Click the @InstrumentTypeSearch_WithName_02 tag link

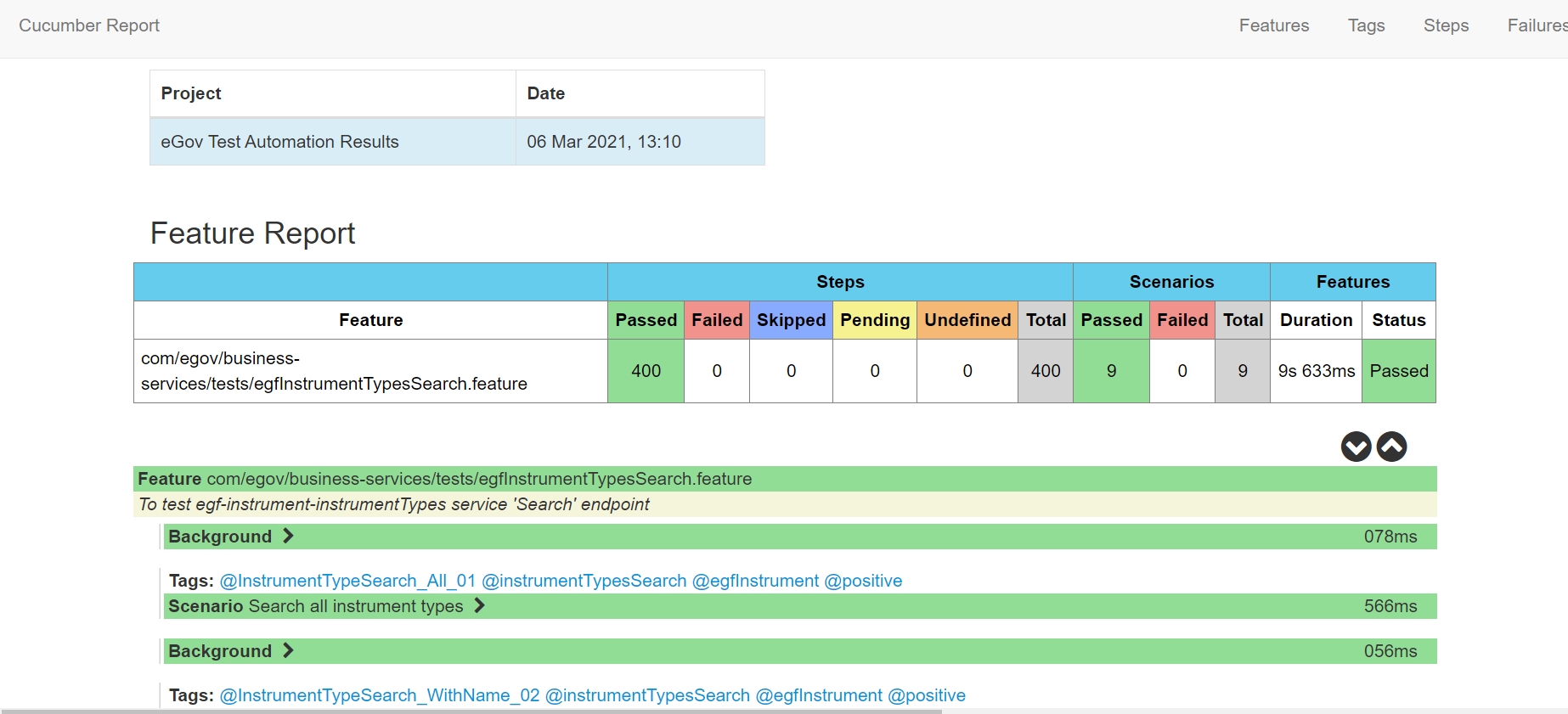(379, 695)
